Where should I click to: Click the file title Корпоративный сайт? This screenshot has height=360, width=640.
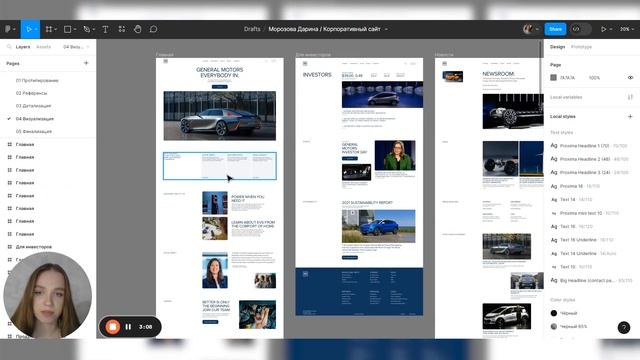(352, 29)
